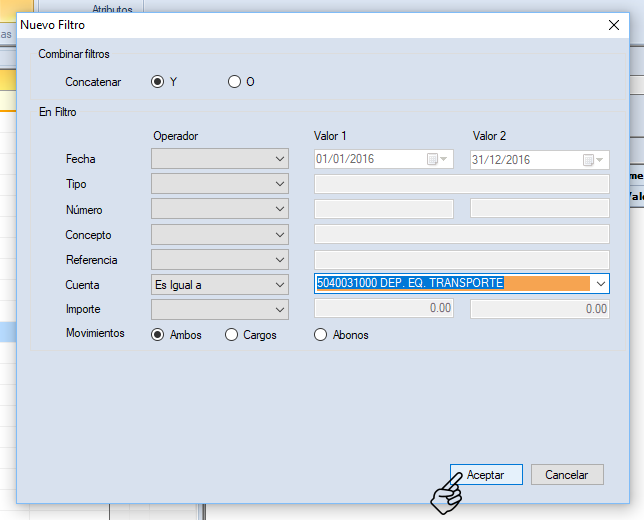Expand the Concepto operator dropdown
This screenshot has width=644, height=520.
click(279, 234)
